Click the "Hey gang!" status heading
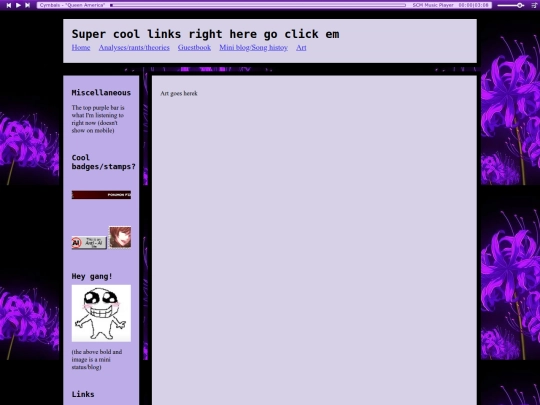 click(92, 277)
